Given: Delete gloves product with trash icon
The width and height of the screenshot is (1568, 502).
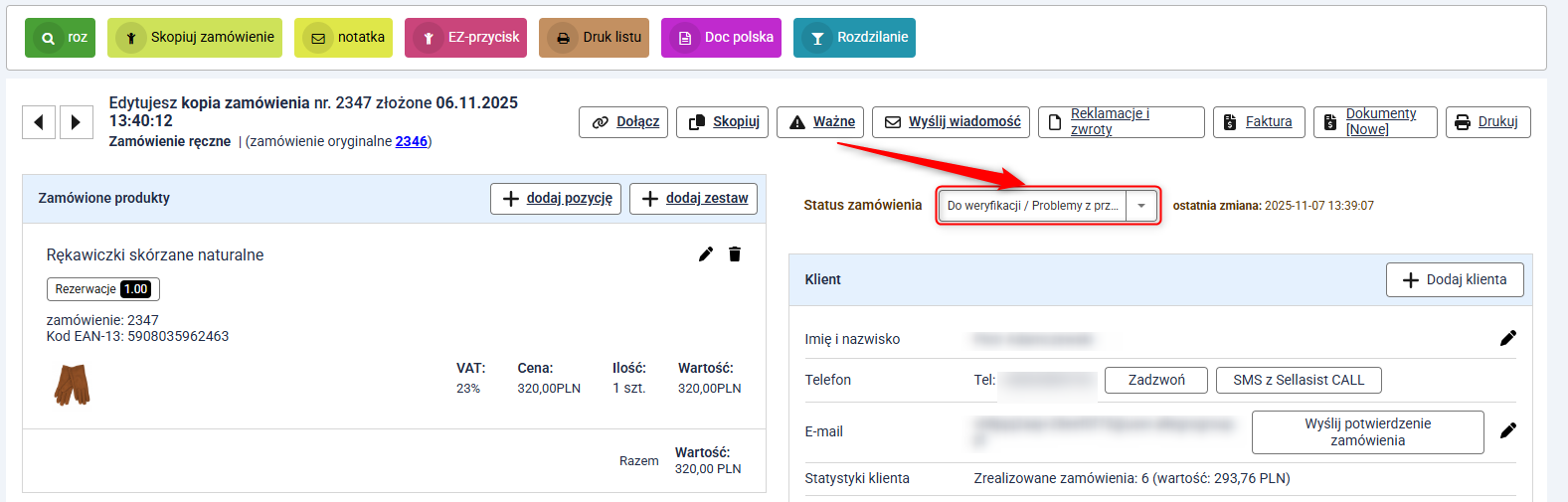Looking at the screenshot, I should (x=735, y=254).
